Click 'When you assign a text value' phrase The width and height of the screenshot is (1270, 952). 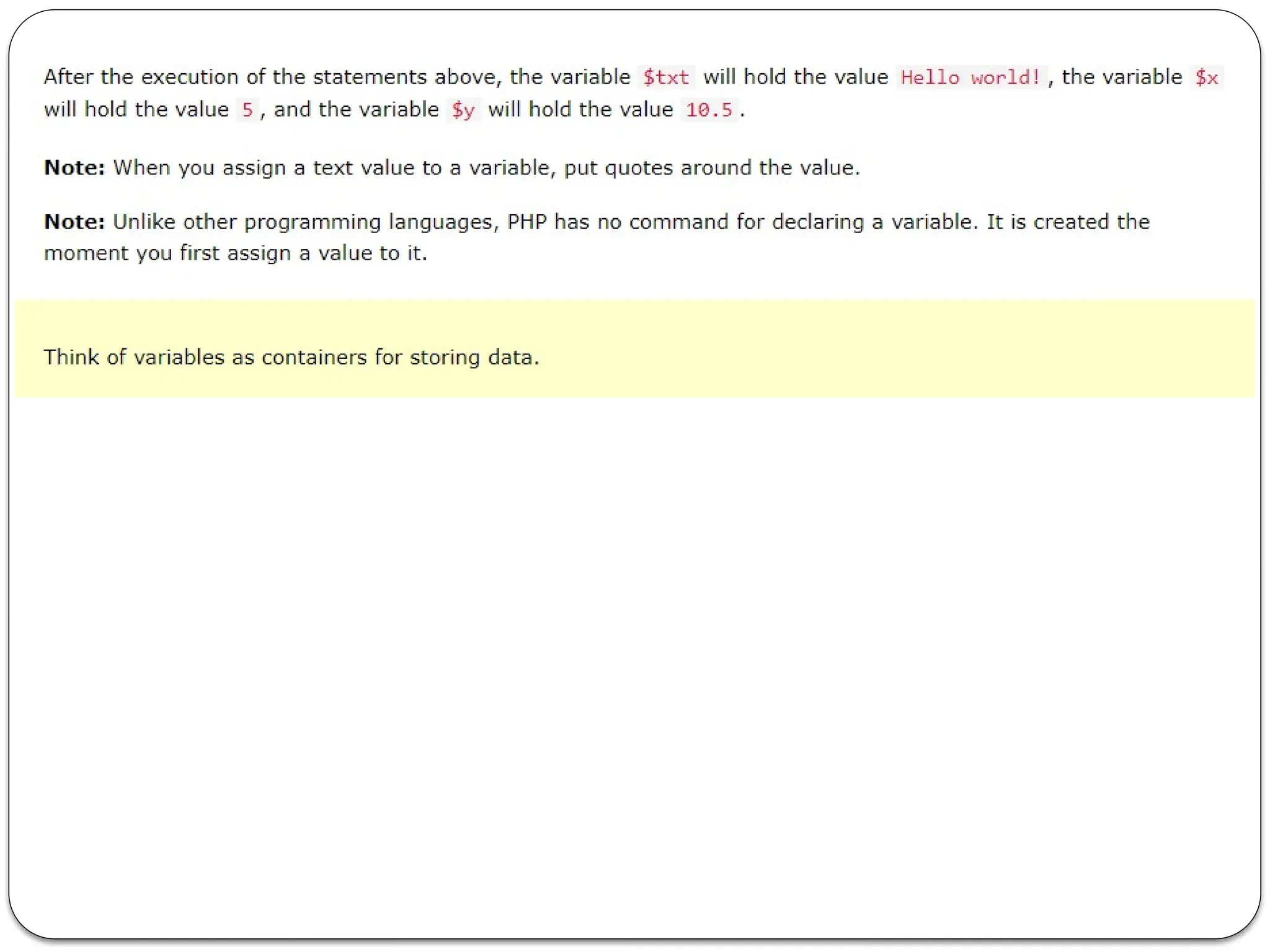[x=264, y=168]
